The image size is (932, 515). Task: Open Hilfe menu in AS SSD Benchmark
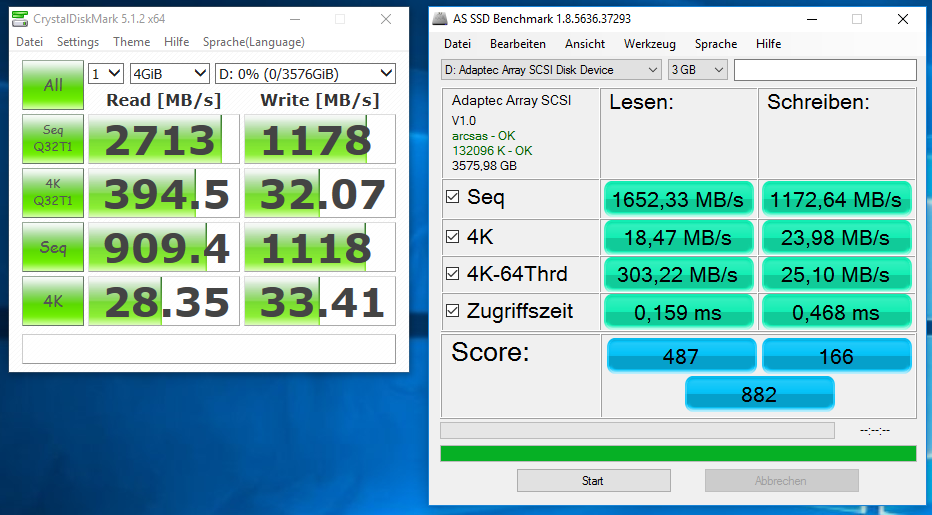click(x=769, y=43)
